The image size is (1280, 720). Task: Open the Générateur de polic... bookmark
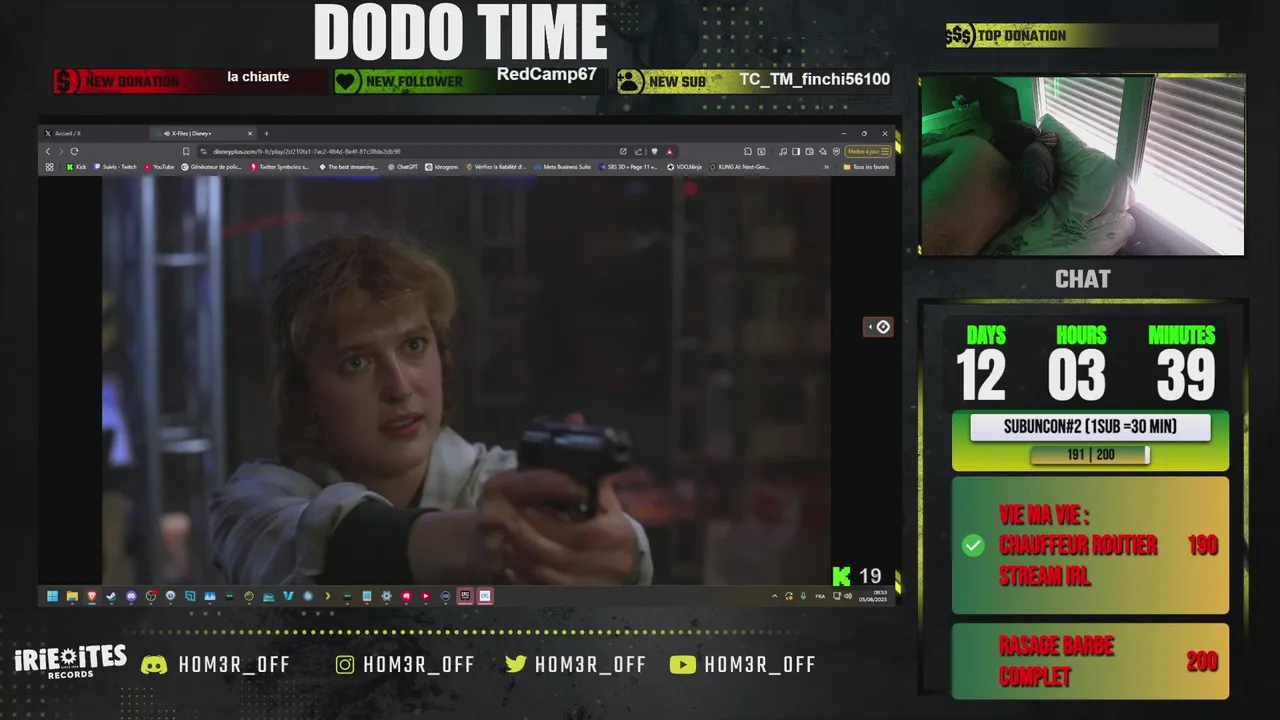click(212, 167)
